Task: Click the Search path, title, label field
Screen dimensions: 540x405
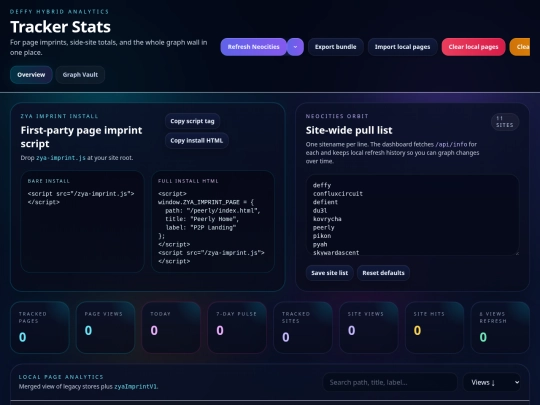Action: coord(390,382)
